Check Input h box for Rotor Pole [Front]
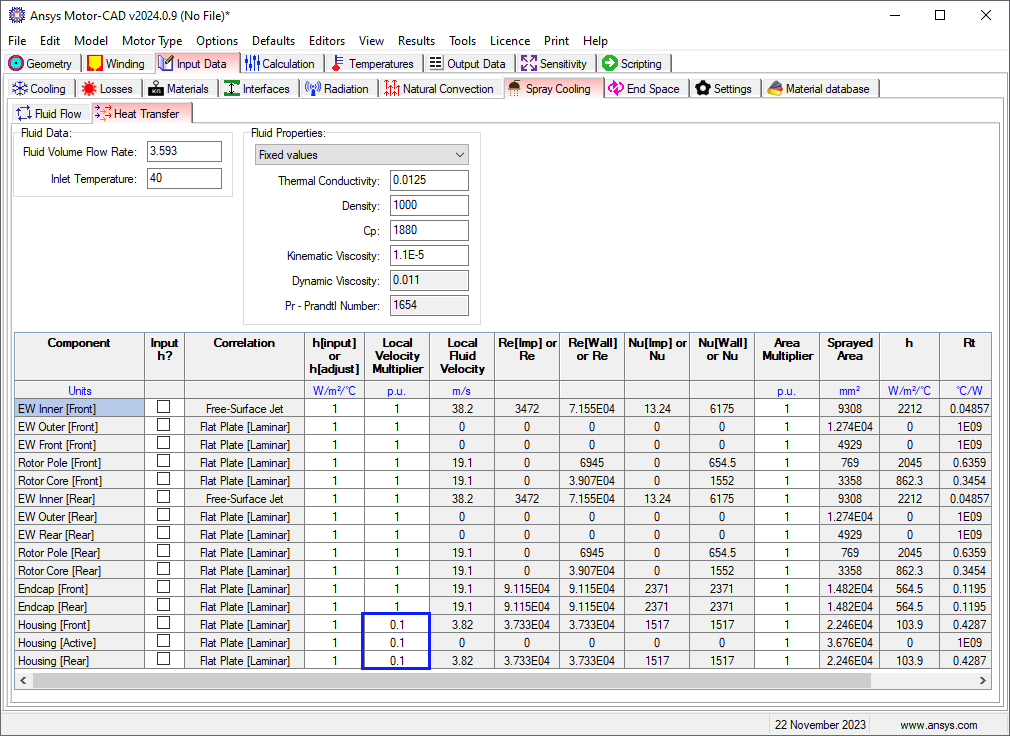The width and height of the screenshot is (1010, 736). tap(163, 462)
